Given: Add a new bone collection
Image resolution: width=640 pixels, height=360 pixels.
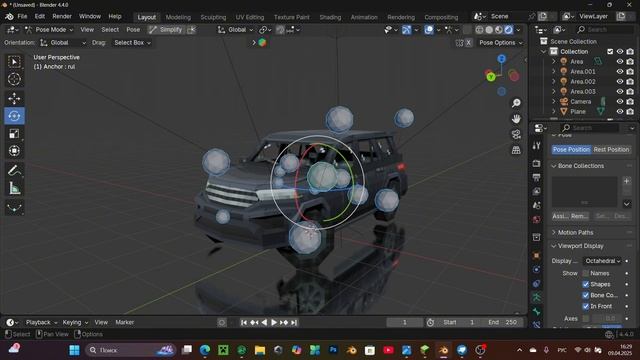Looking at the screenshot, I should [627, 181].
